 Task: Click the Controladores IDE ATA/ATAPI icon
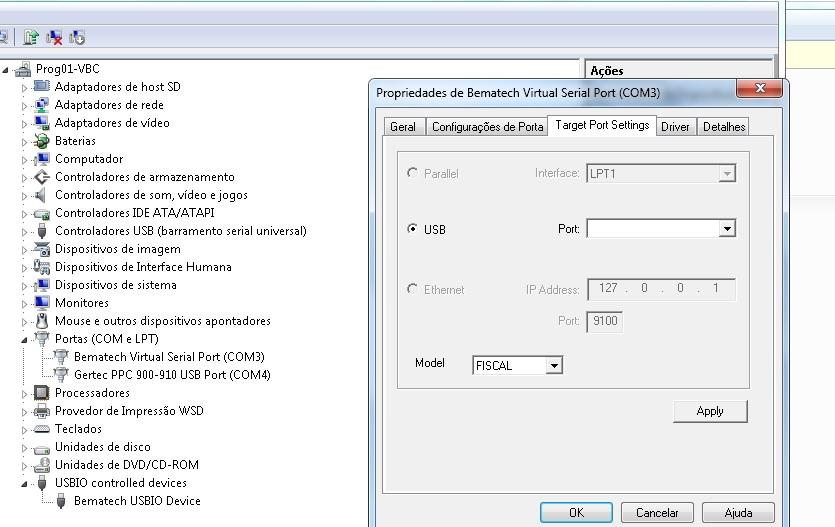[42, 213]
